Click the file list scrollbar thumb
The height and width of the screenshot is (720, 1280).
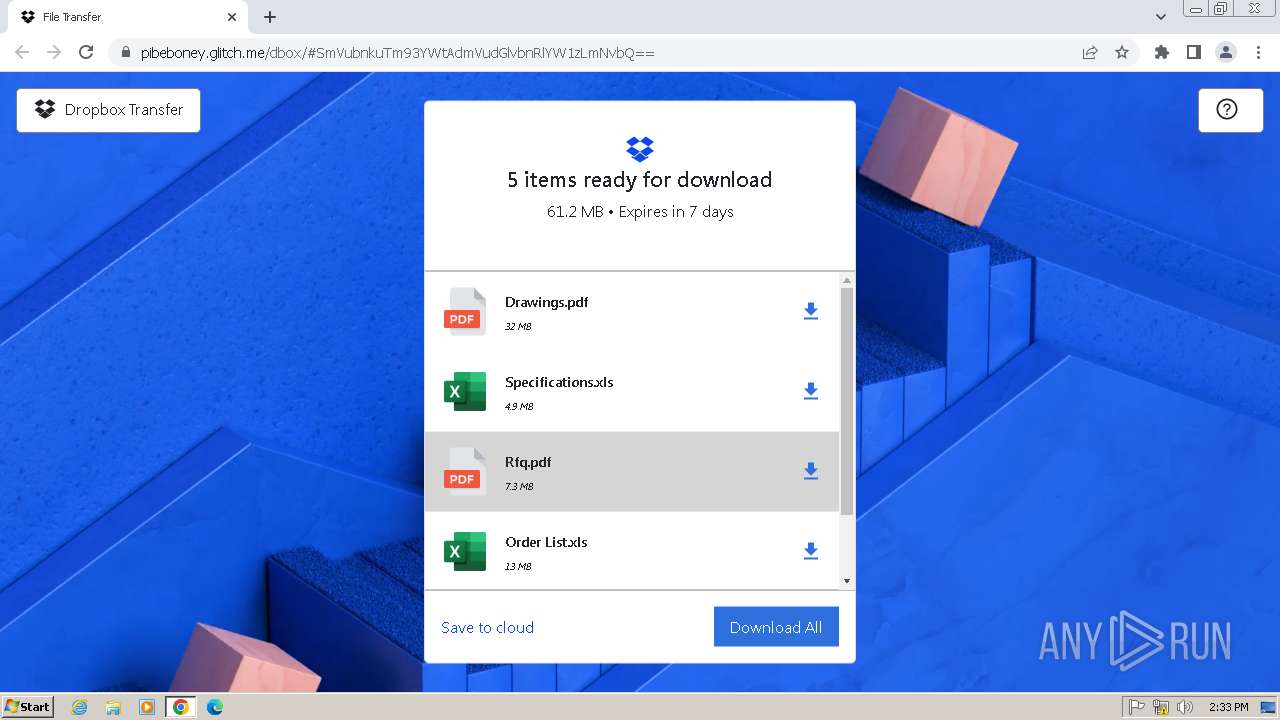tap(847, 402)
